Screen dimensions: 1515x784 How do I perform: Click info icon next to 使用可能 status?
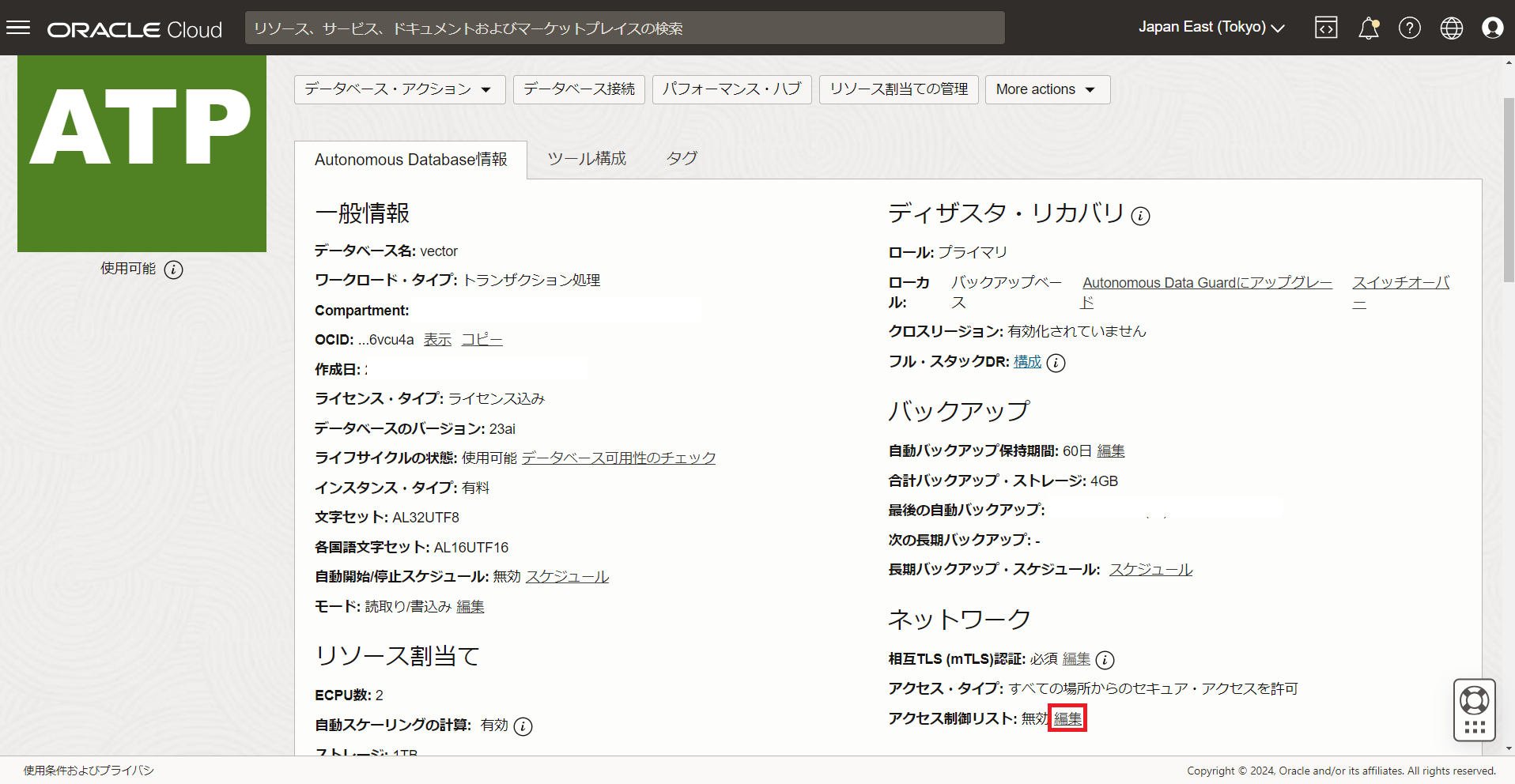[x=173, y=270]
